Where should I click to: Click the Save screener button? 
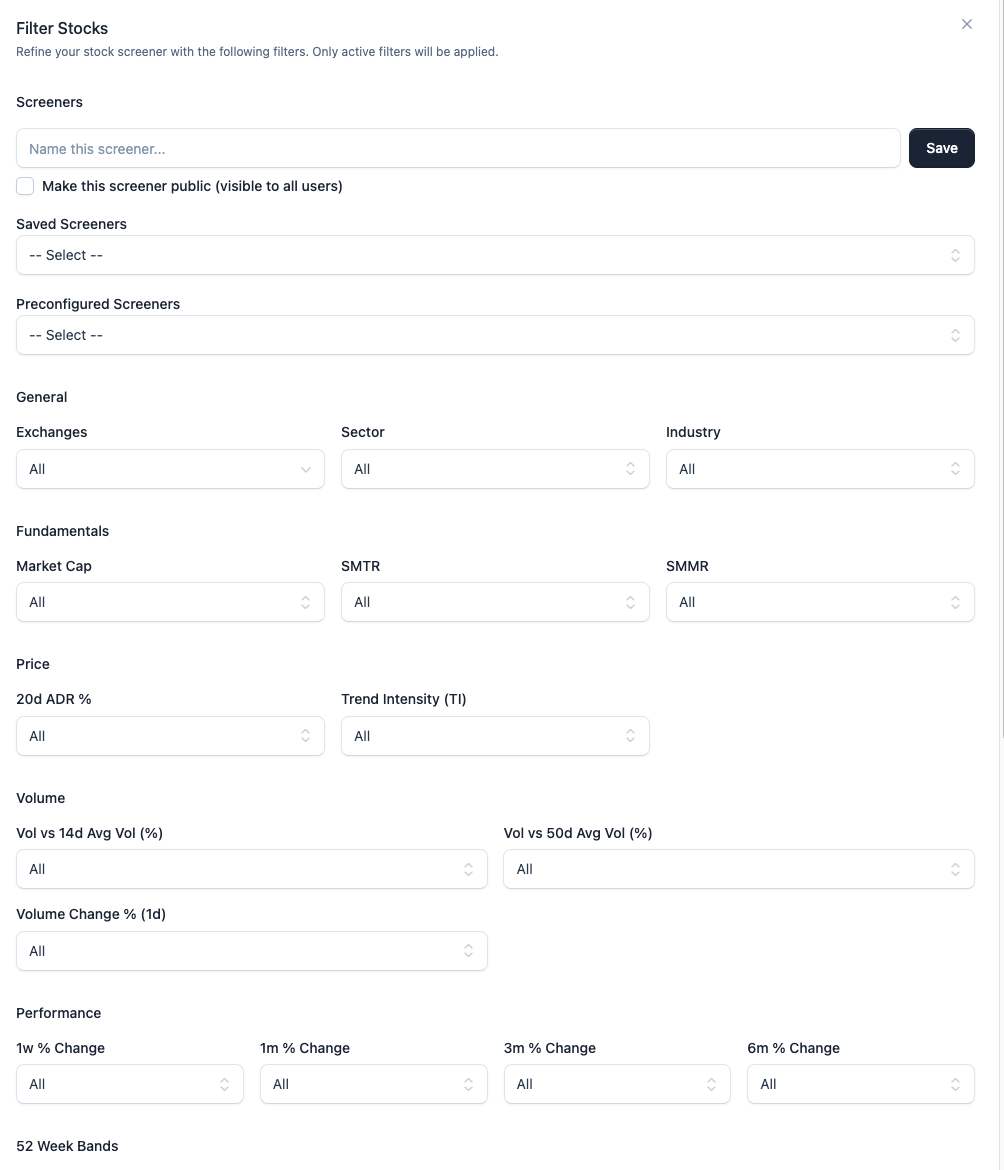(941, 148)
